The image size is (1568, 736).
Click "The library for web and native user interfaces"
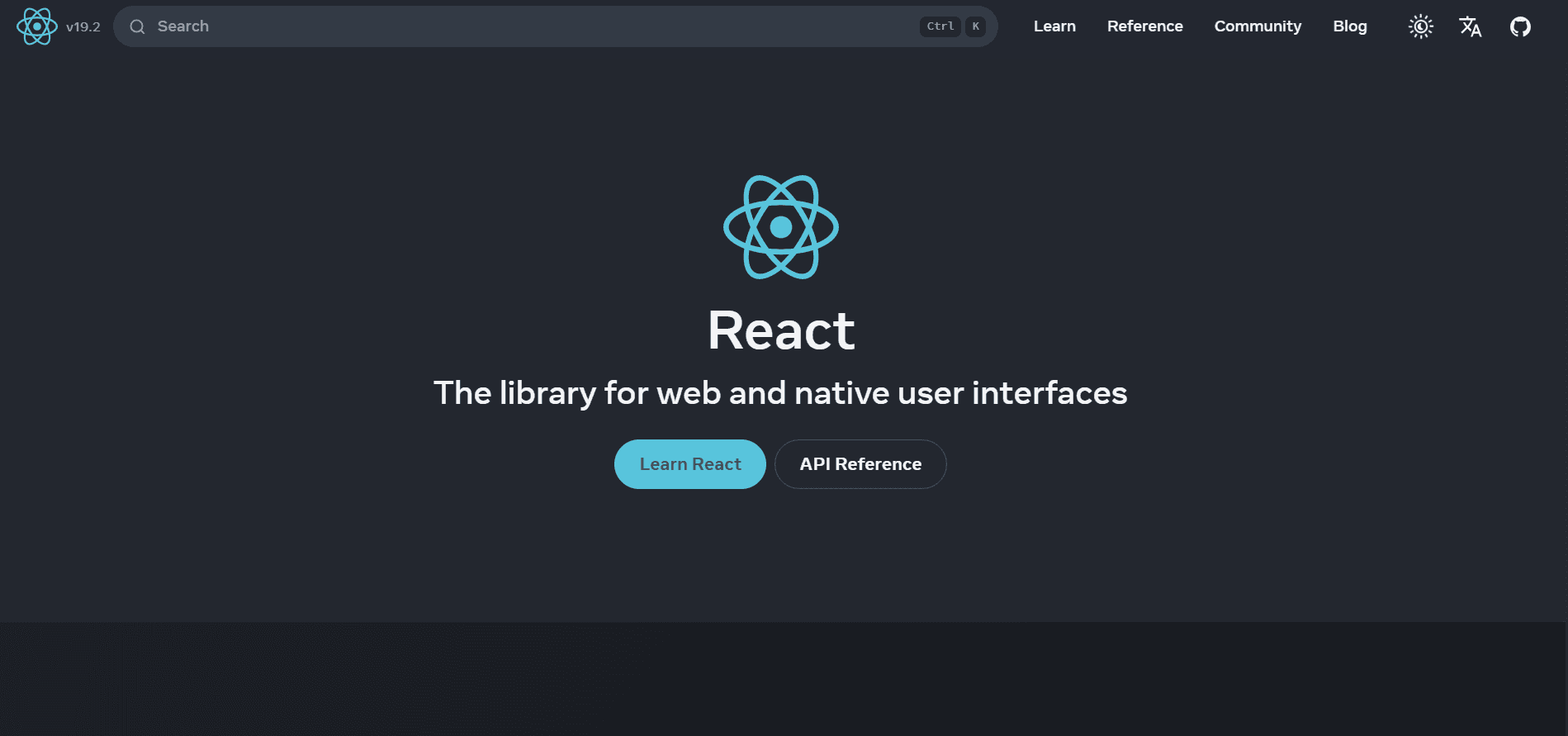(780, 393)
